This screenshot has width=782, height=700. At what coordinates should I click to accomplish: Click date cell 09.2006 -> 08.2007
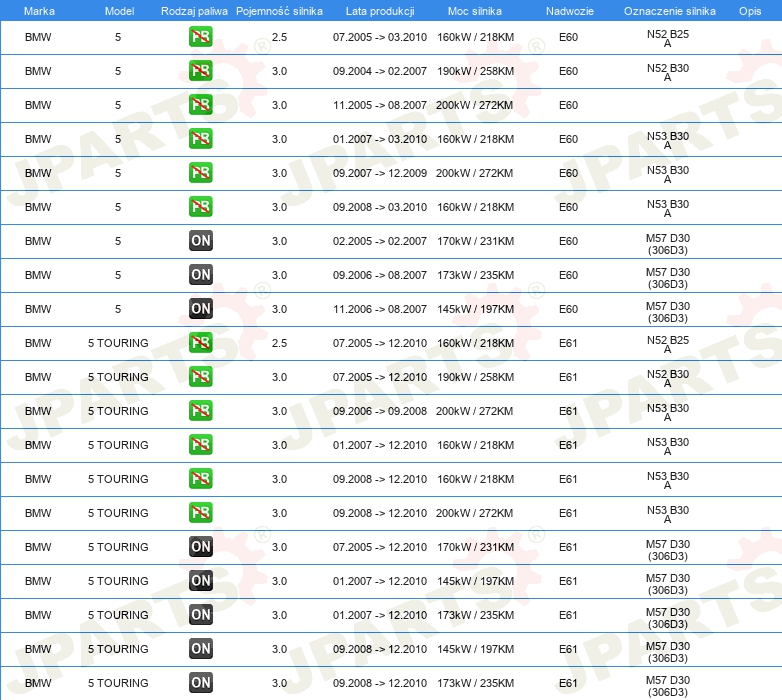[x=380, y=275]
